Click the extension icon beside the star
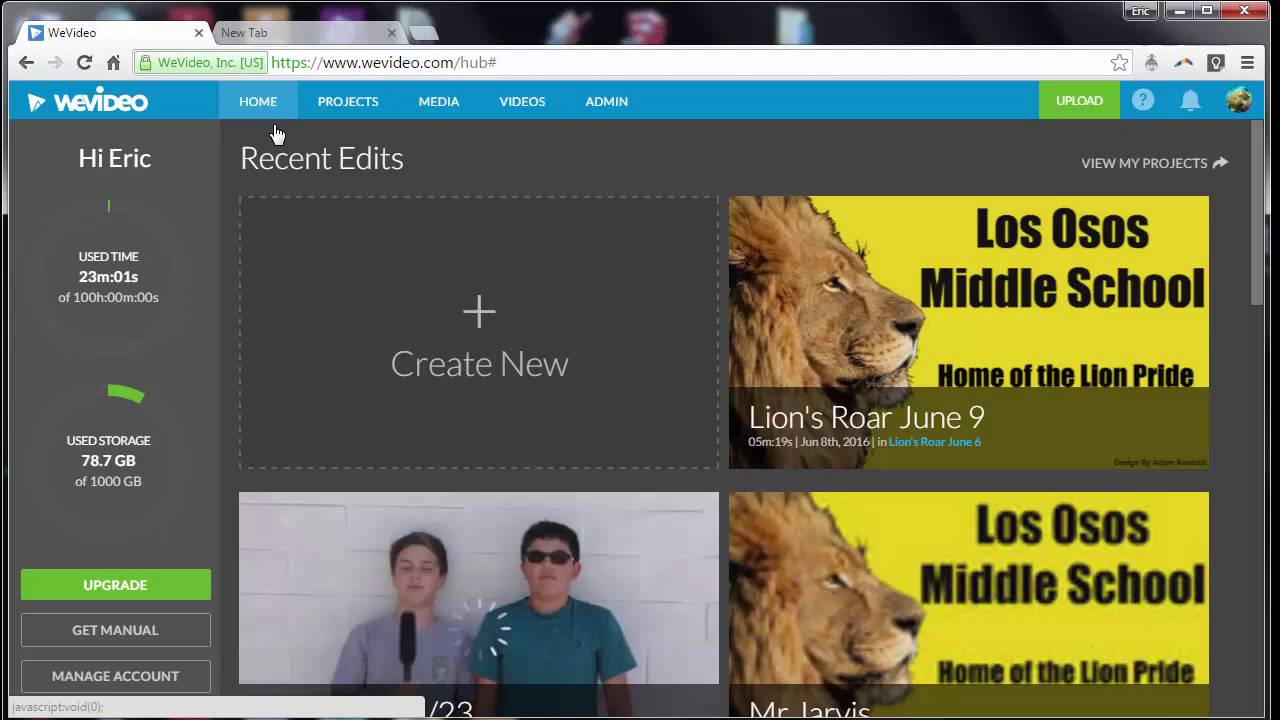 tap(1151, 62)
